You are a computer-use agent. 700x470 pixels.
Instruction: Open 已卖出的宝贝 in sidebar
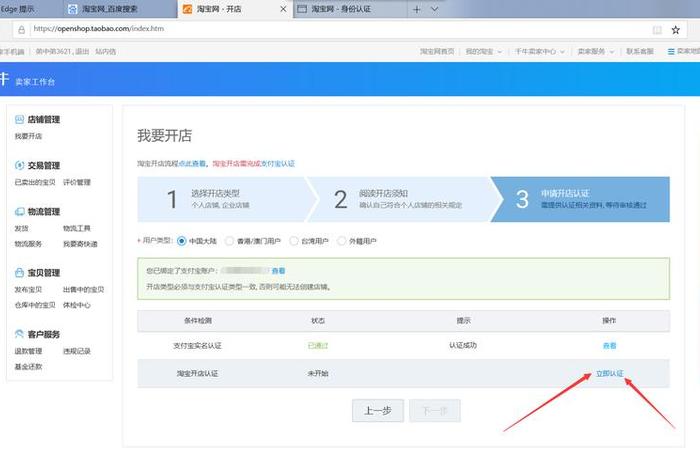[x=35, y=182]
